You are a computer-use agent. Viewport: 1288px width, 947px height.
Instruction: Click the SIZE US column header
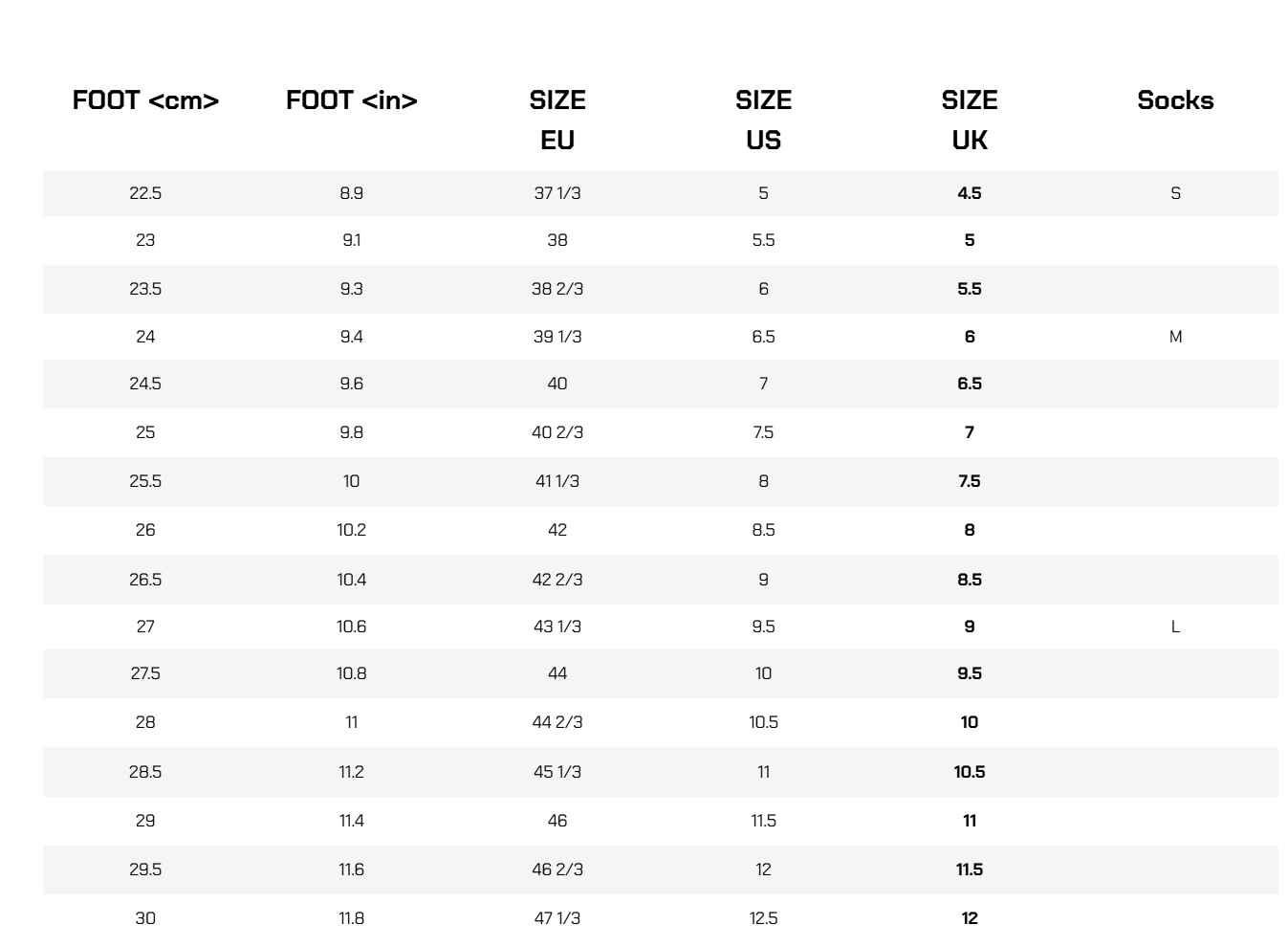coord(763,120)
